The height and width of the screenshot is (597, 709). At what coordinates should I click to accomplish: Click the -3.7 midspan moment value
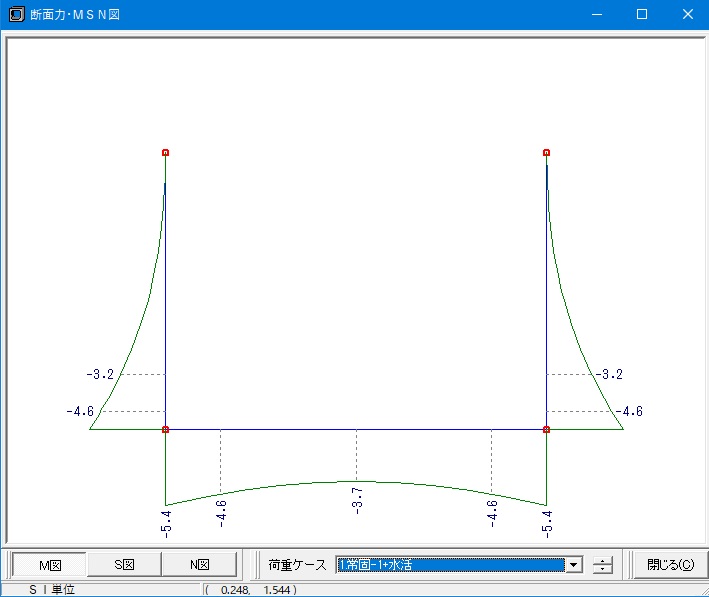point(357,501)
